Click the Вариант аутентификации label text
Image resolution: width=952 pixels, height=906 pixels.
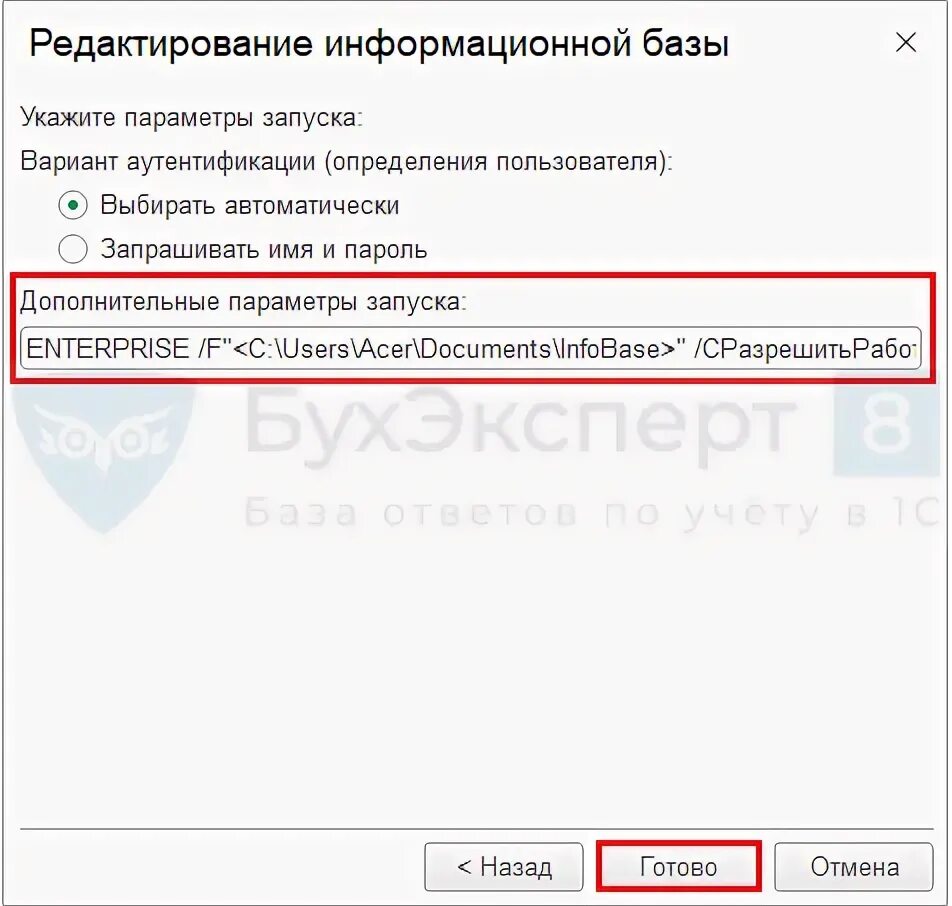pyautogui.click(x=346, y=162)
